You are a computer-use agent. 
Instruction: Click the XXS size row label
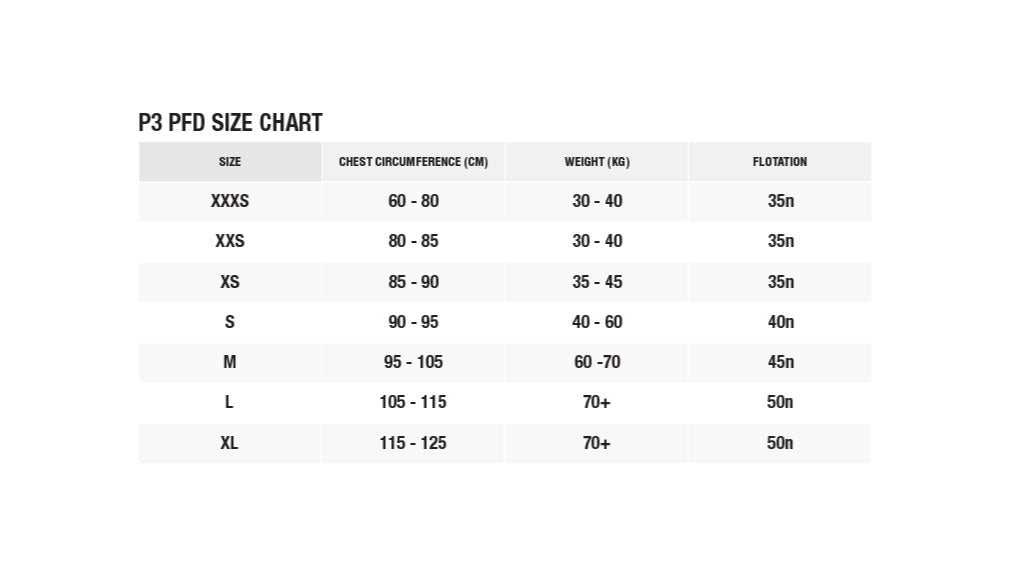230,241
